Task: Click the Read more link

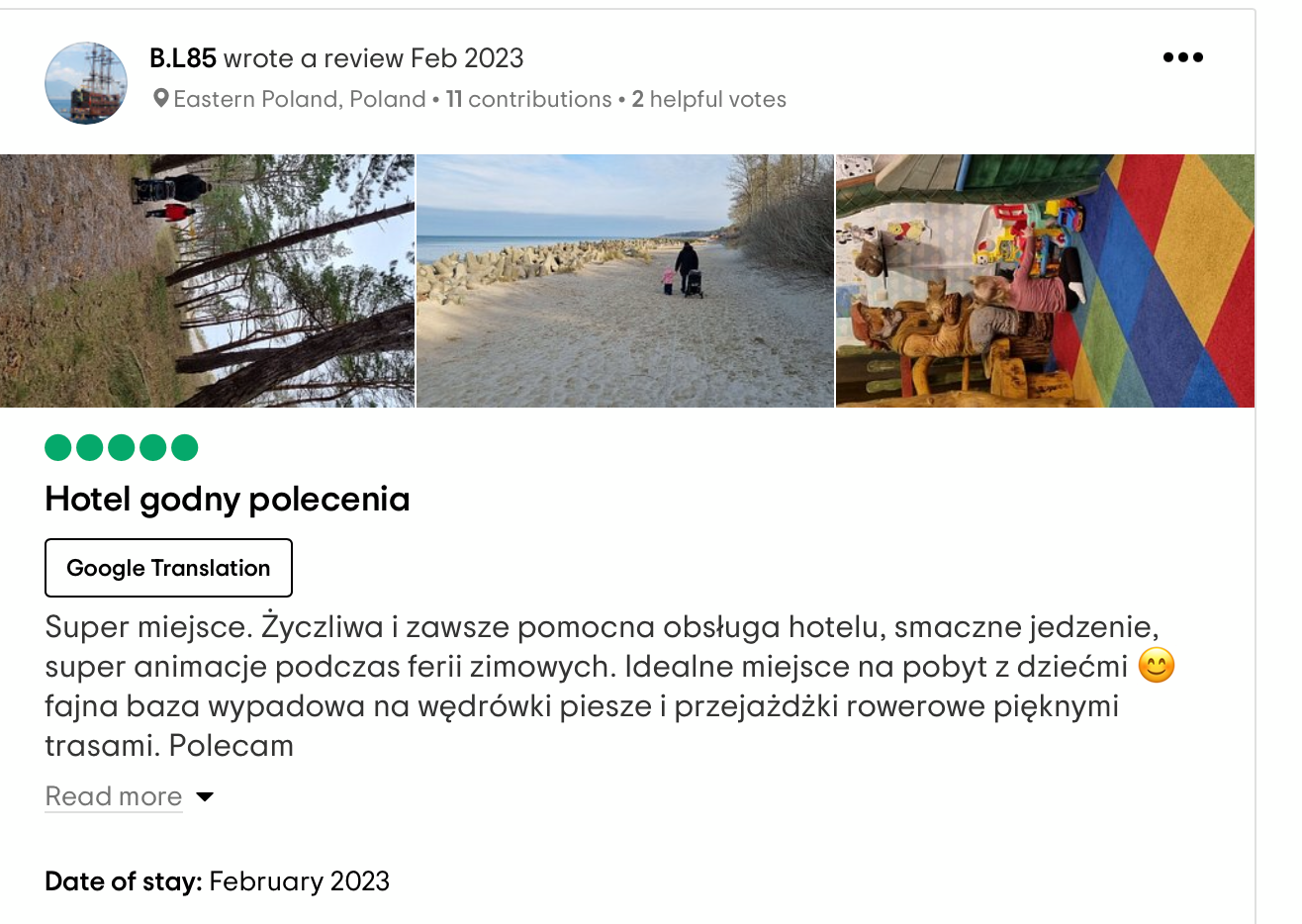Action: pos(114,796)
